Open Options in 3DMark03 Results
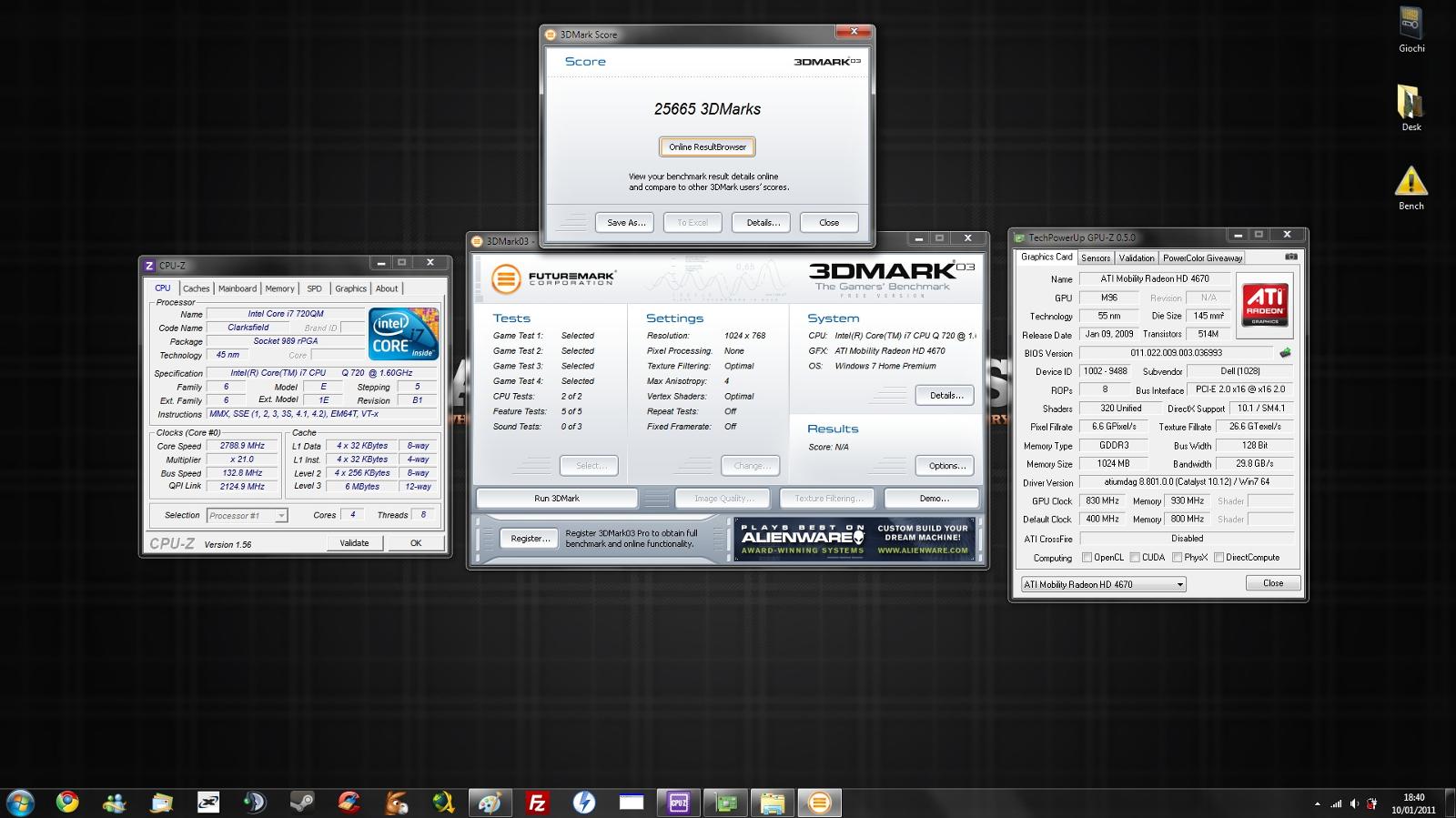1456x818 pixels. [x=946, y=465]
